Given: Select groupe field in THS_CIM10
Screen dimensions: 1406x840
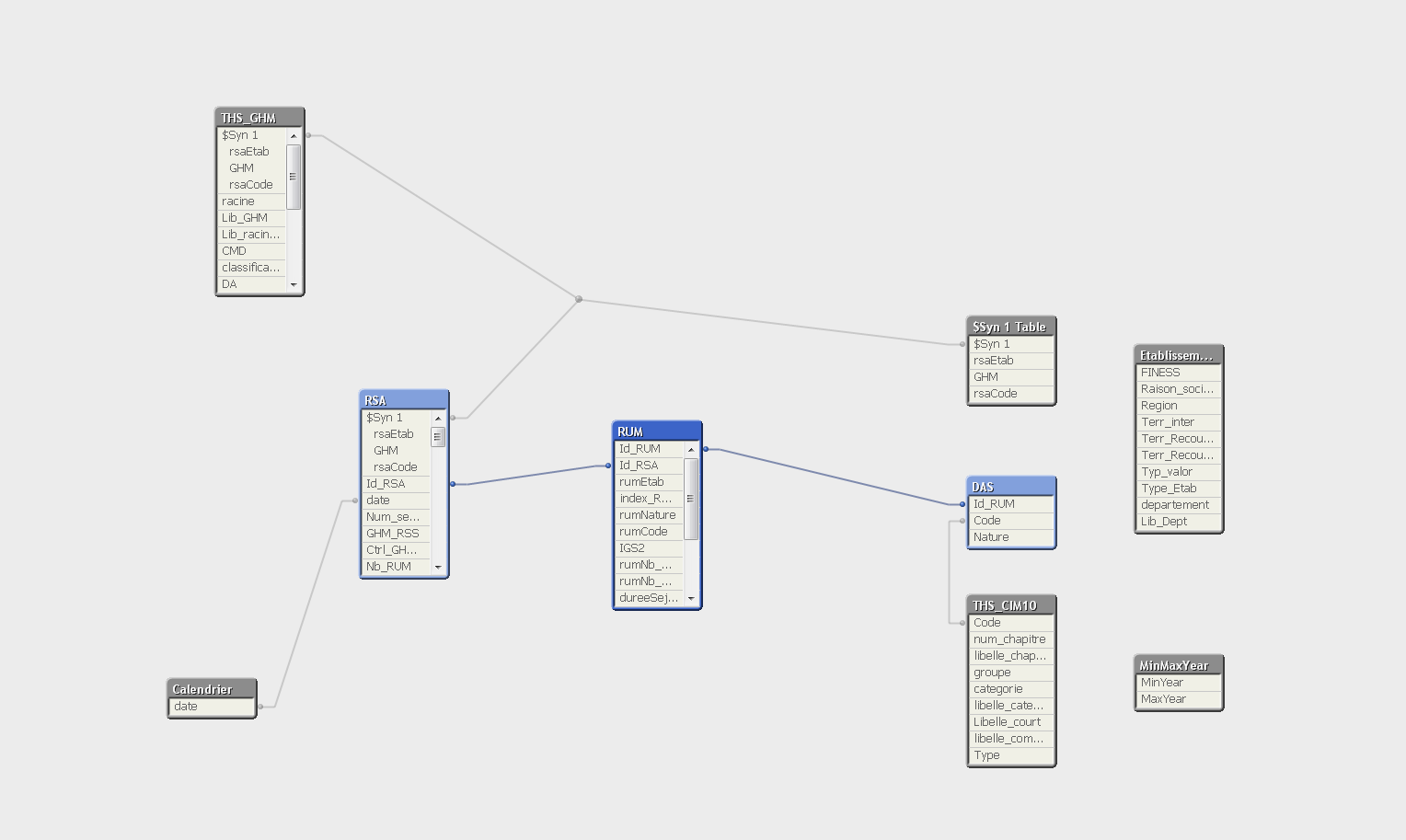Looking at the screenshot, I should tap(1011, 673).
